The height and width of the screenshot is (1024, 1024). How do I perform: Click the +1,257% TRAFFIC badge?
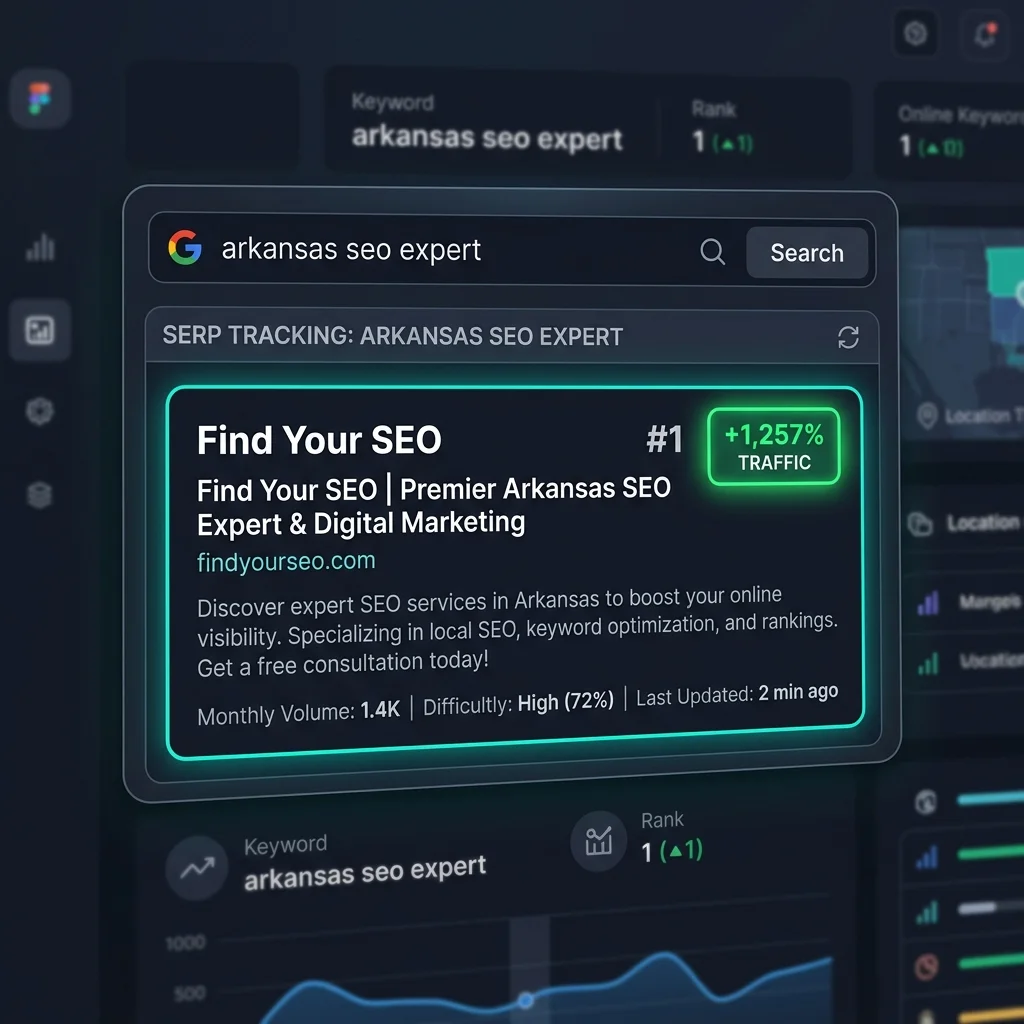point(774,447)
